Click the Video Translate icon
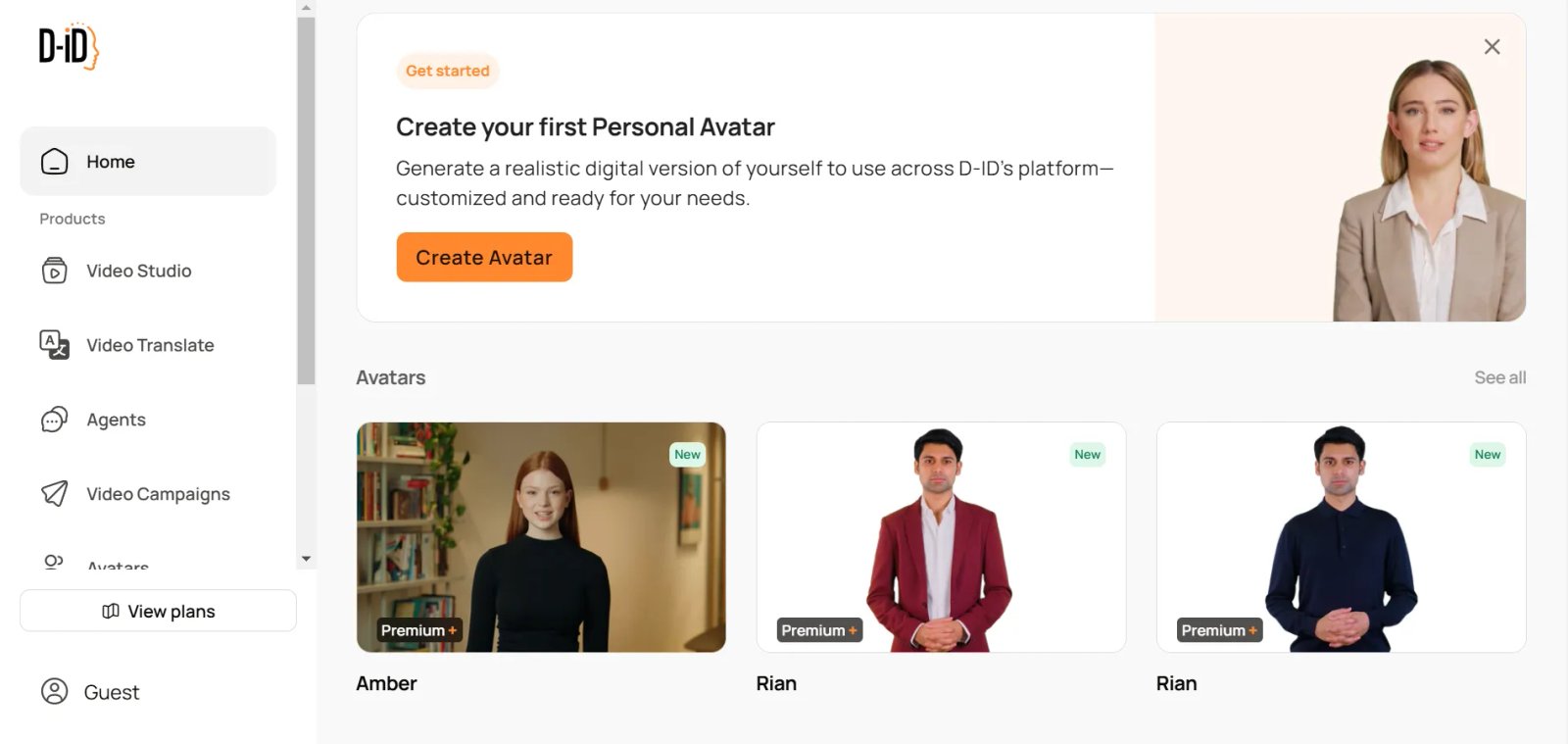1568x744 pixels. coord(55,345)
